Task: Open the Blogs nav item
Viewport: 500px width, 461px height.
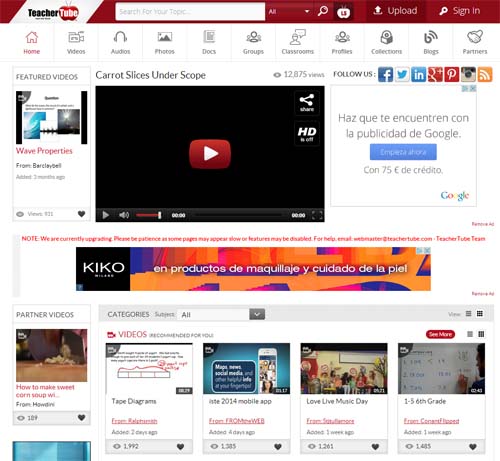Action: pos(431,42)
